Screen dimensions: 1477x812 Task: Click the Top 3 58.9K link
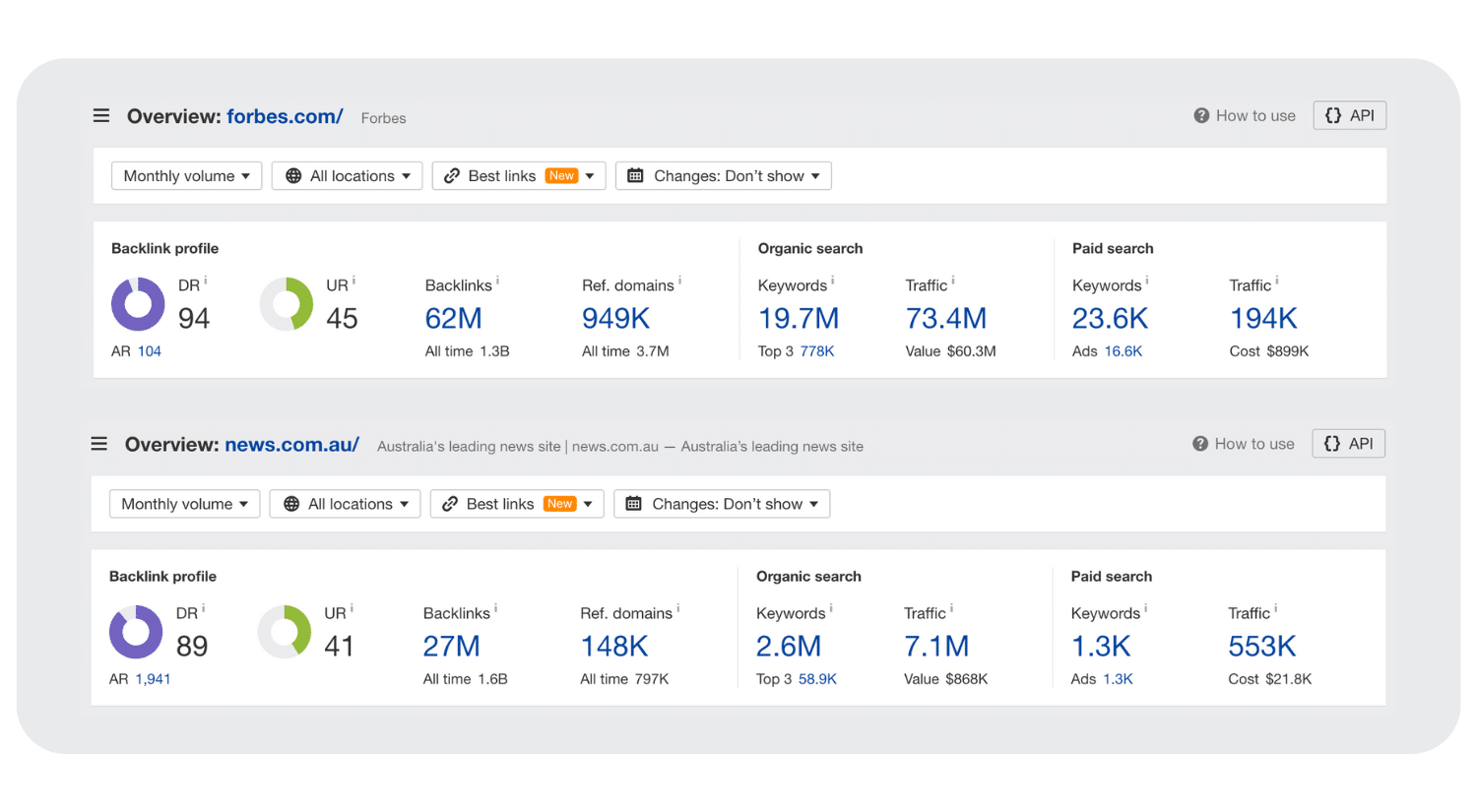pos(817,679)
